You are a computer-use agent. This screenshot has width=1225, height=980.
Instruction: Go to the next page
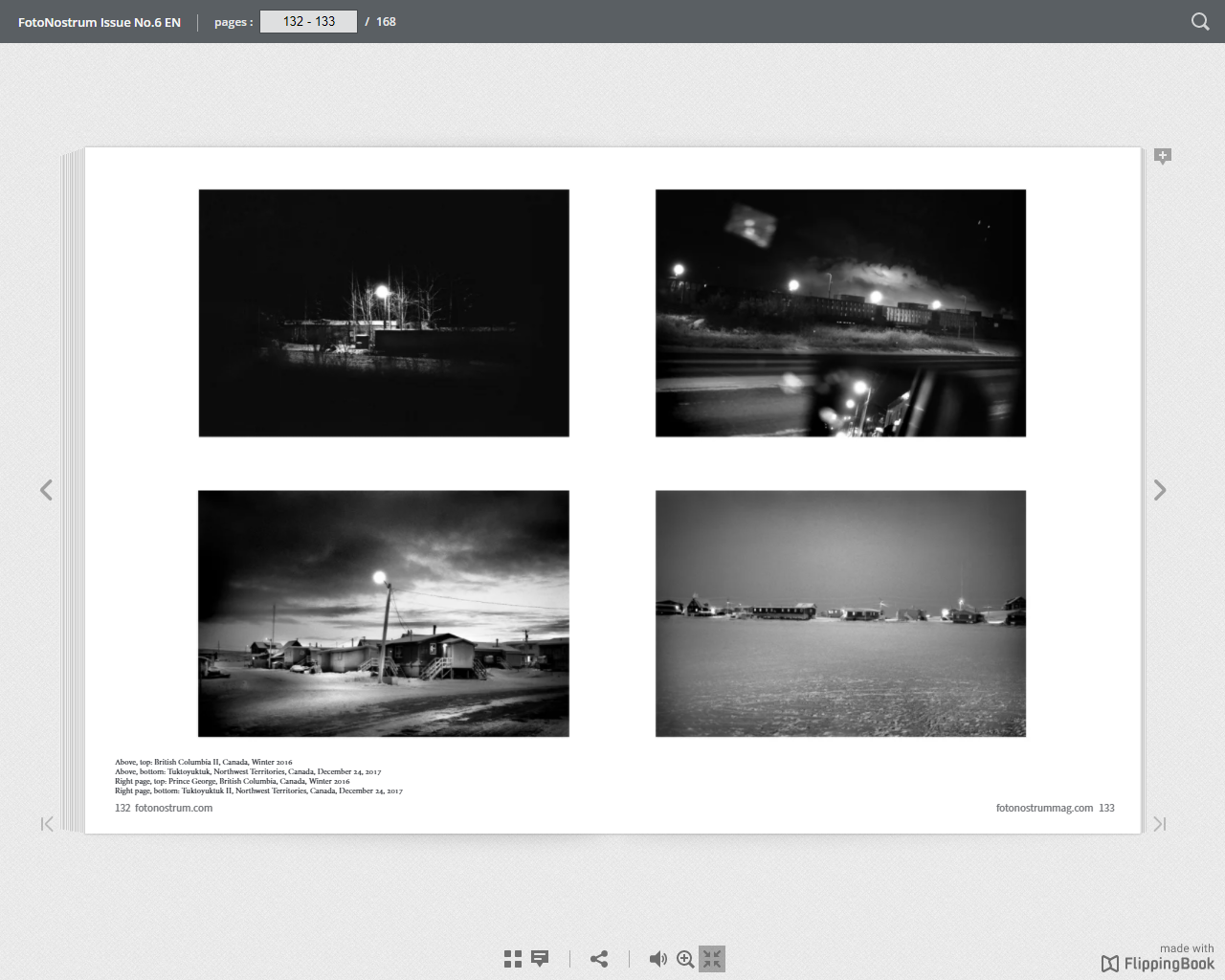click(1160, 490)
